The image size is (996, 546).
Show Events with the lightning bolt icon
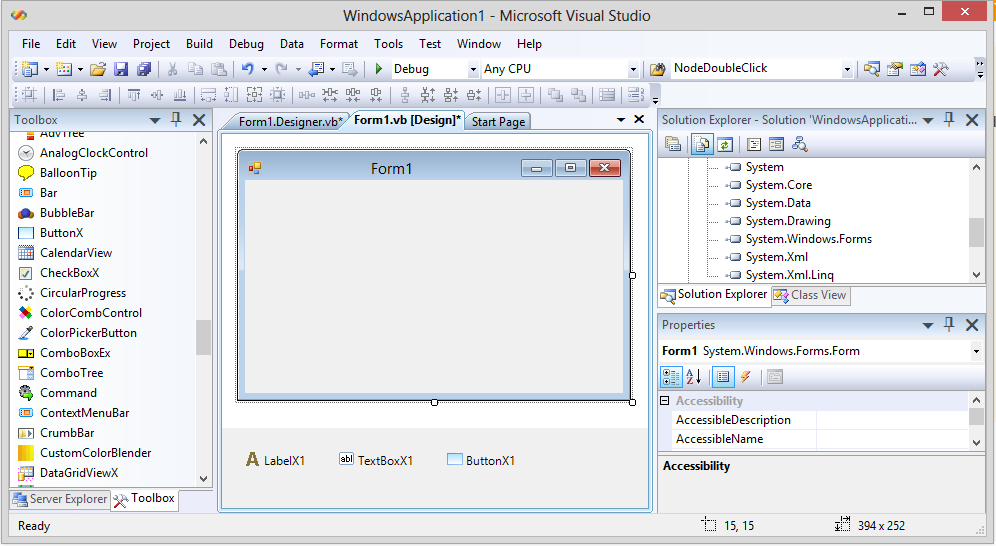click(746, 377)
